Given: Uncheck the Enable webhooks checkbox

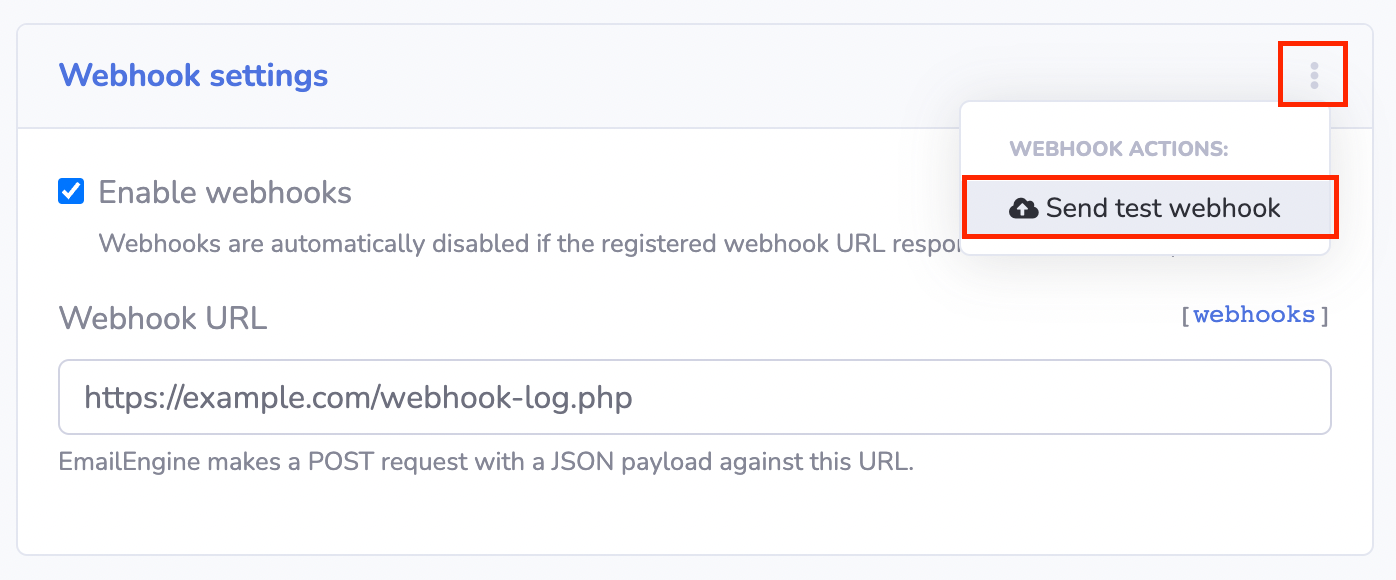Looking at the screenshot, I should [71, 191].
